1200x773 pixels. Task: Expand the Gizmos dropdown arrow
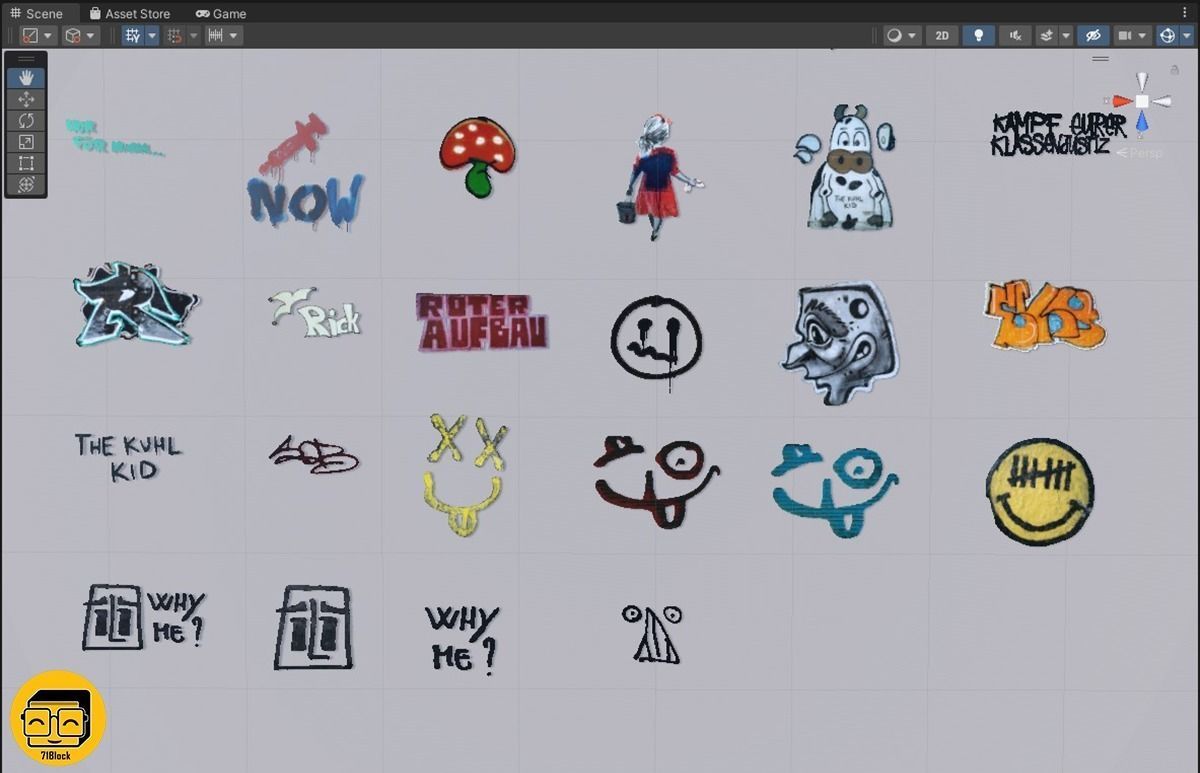click(x=1186, y=35)
